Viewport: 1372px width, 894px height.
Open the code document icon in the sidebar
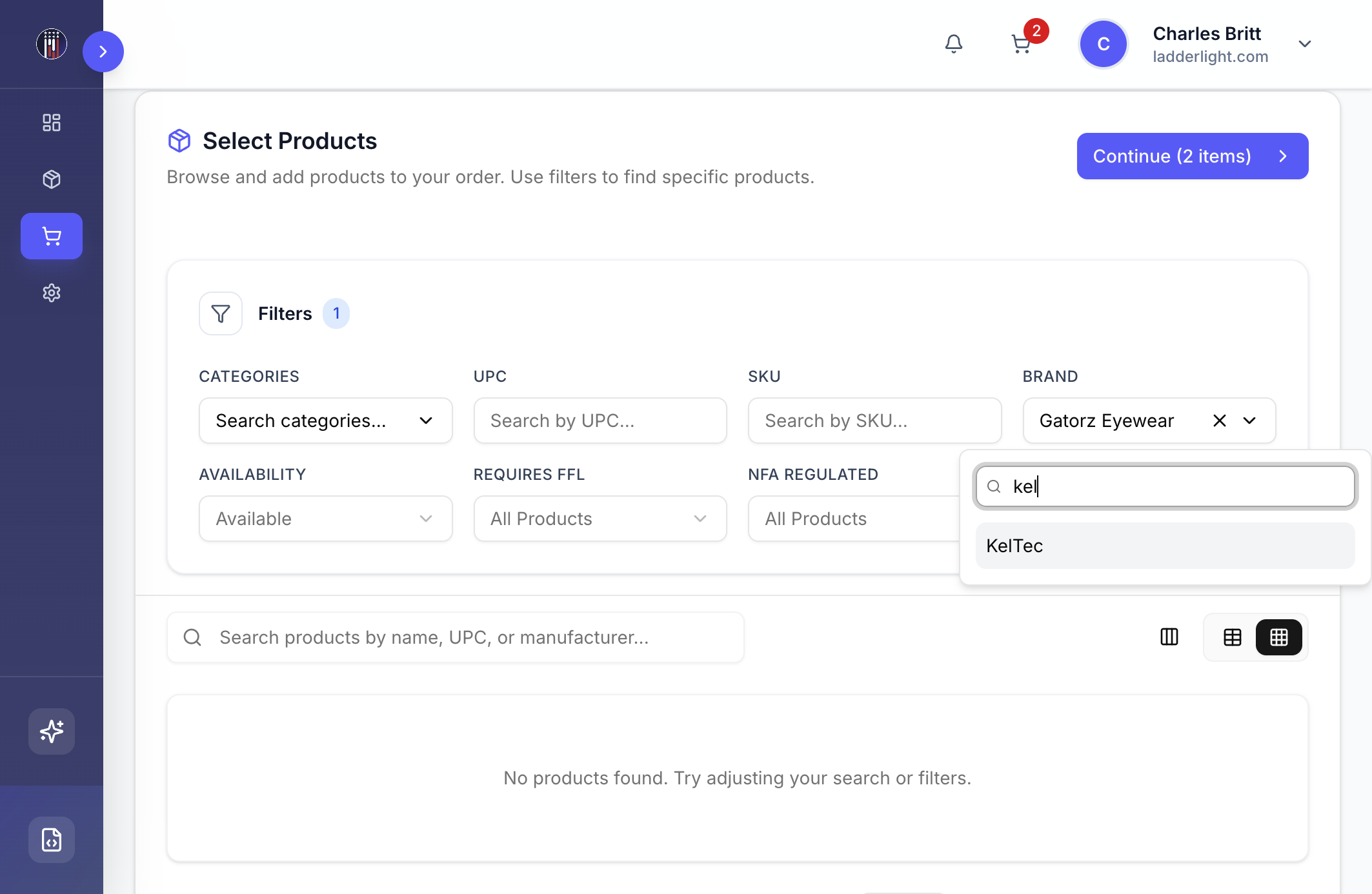(52, 840)
